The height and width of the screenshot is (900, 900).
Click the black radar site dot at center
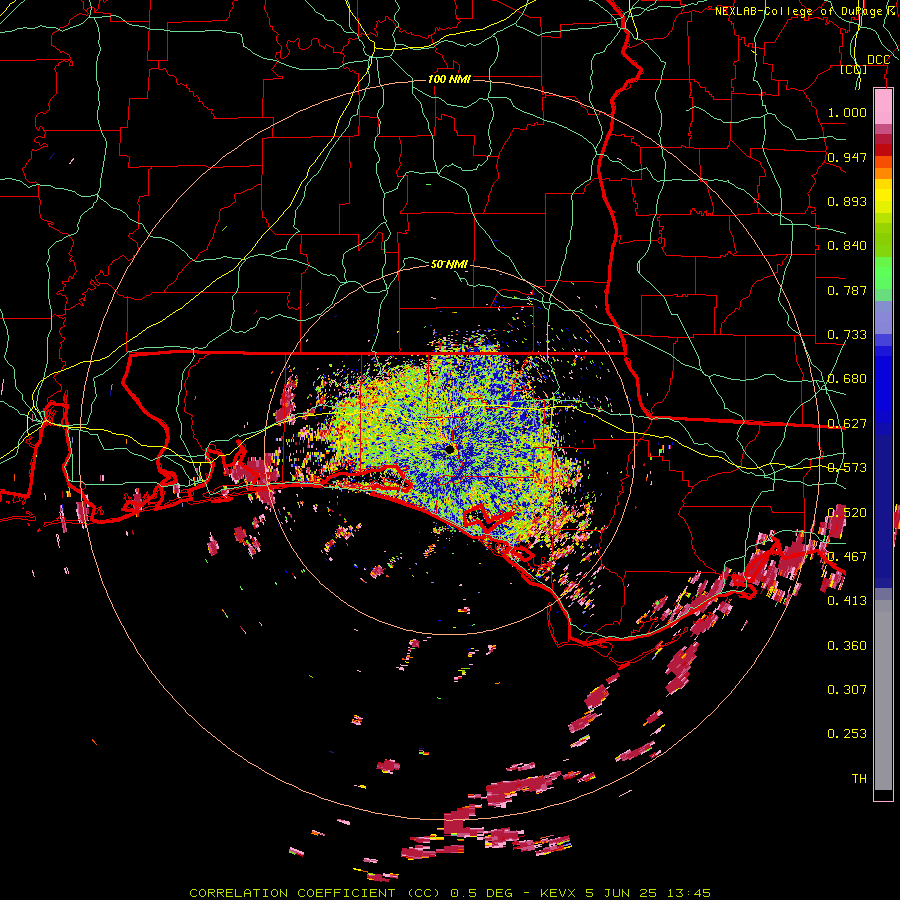tap(450, 450)
